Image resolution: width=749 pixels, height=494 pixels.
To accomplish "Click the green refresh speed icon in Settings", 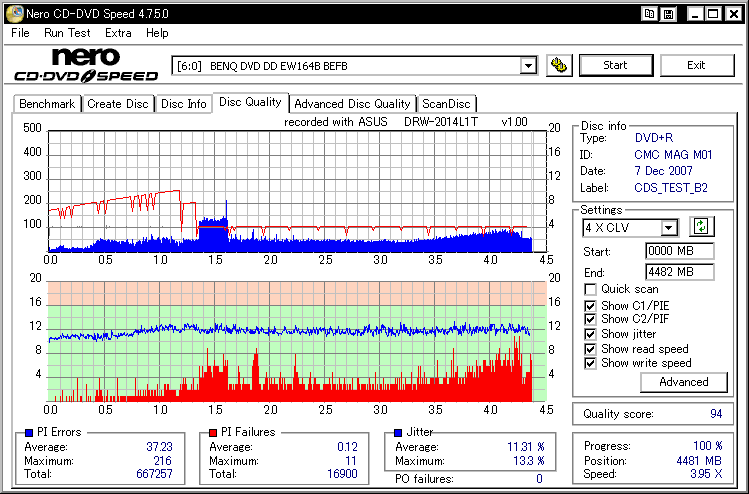I will (x=701, y=226).
